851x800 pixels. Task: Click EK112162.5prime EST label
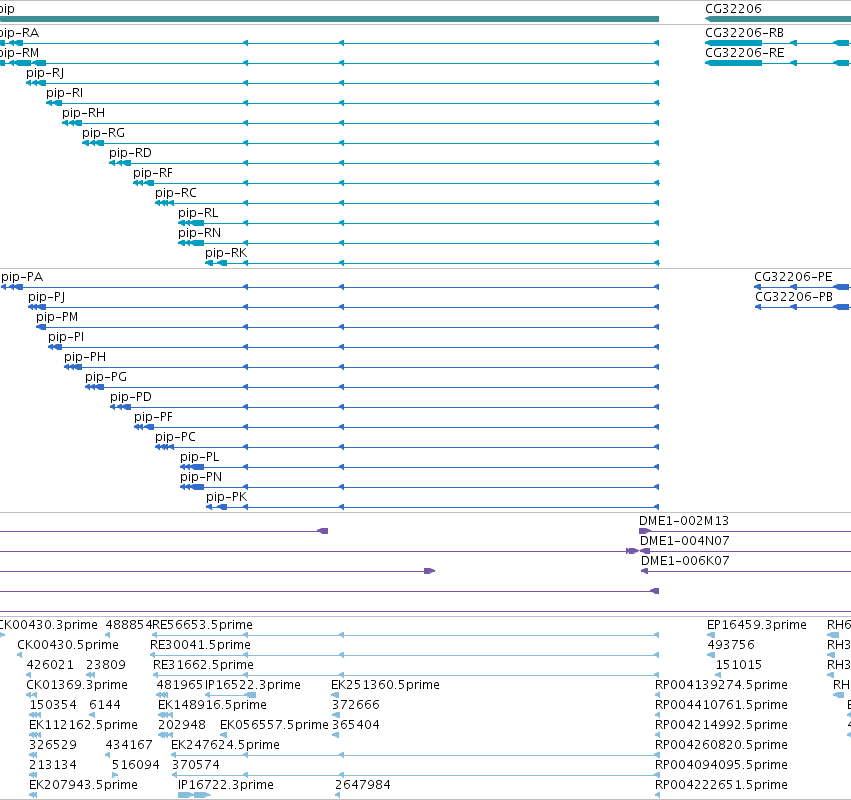(x=84, y=726)
